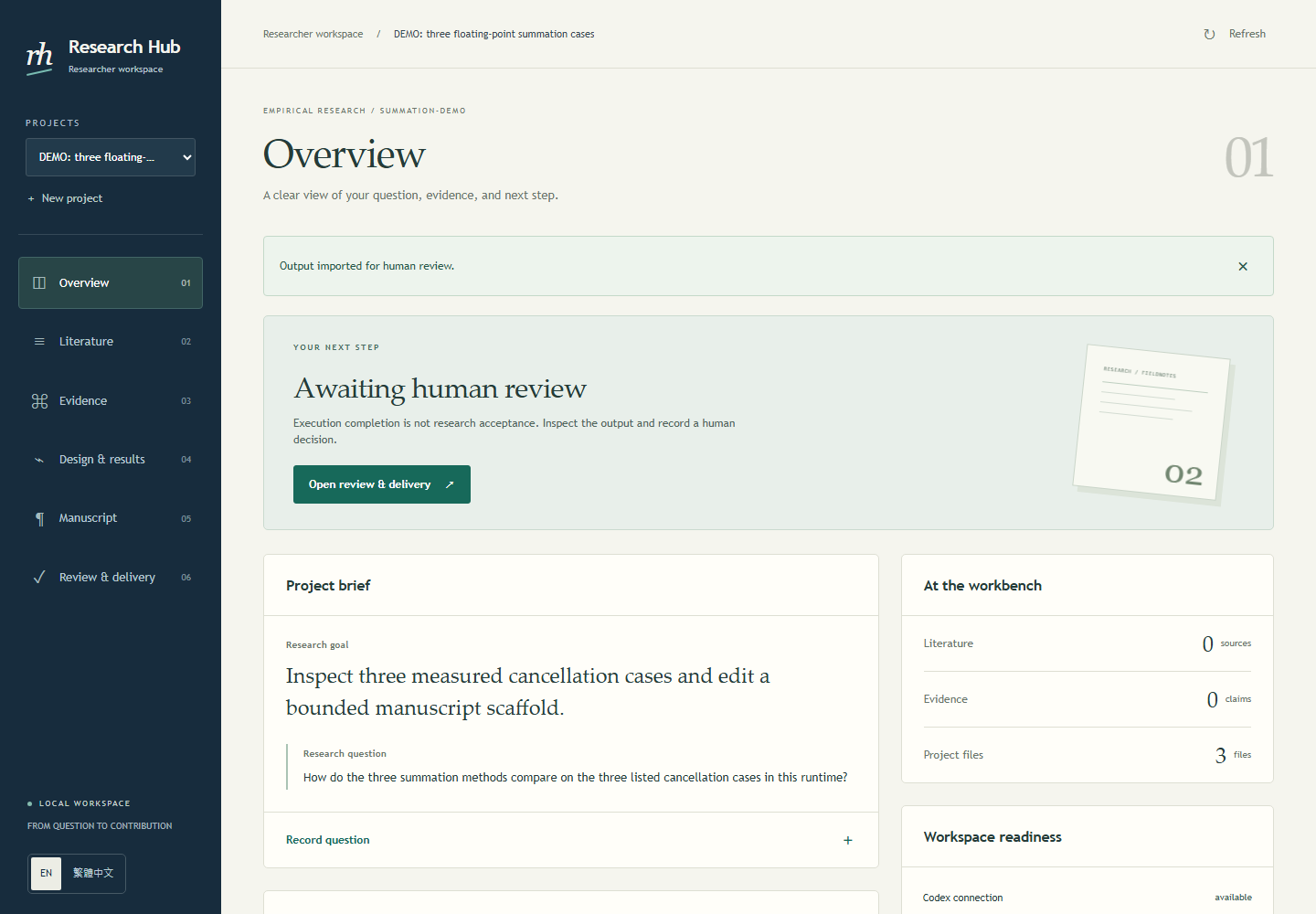Click the 'LOCAL WORKSPACE' status label
Image resolution: width=1316 pixels, height=914 pixels.
point(84,804)
